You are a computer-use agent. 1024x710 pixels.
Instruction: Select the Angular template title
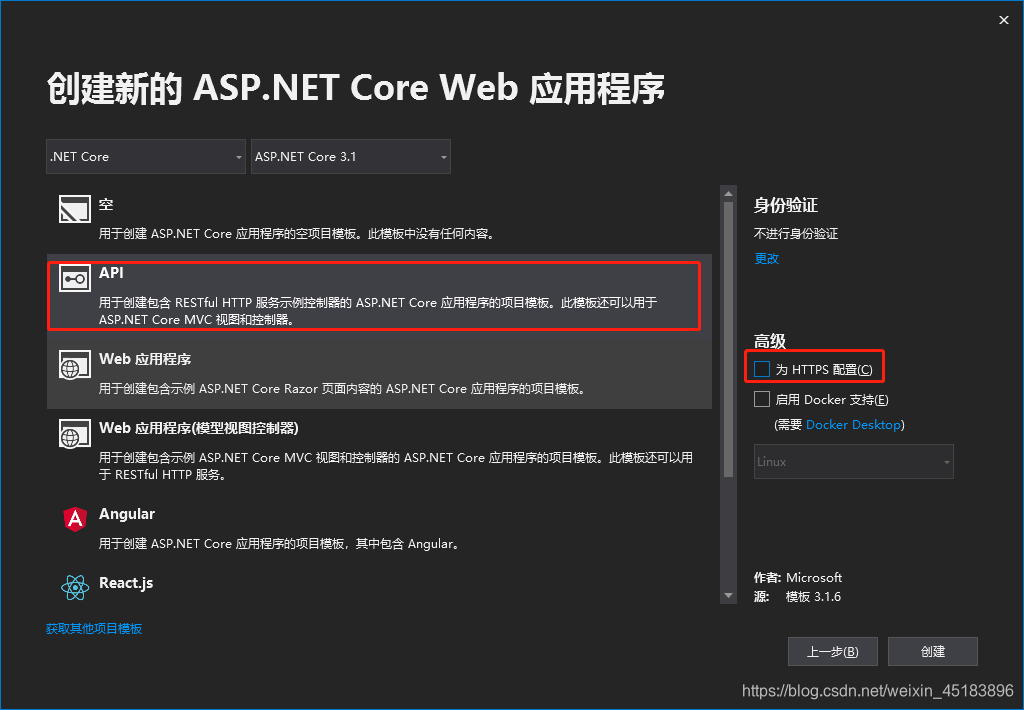point(127,514)
